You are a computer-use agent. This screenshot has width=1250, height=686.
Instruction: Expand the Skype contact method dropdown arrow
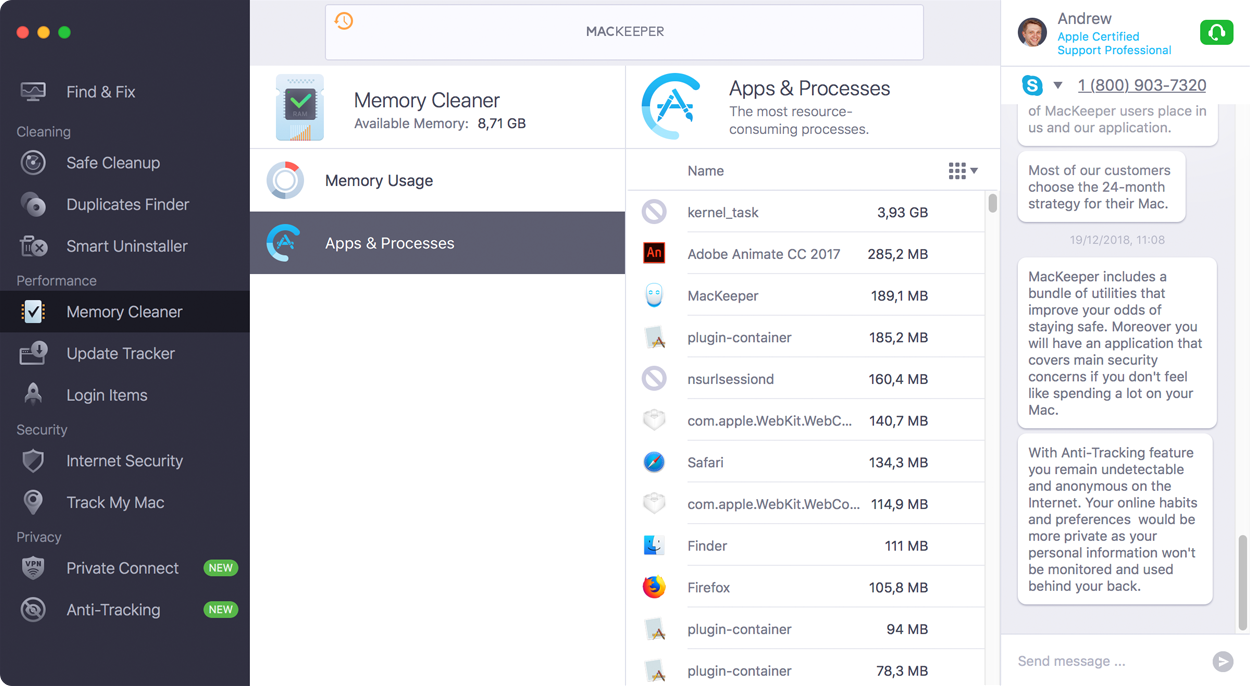pyautogui.click(x=1057, y=86)
